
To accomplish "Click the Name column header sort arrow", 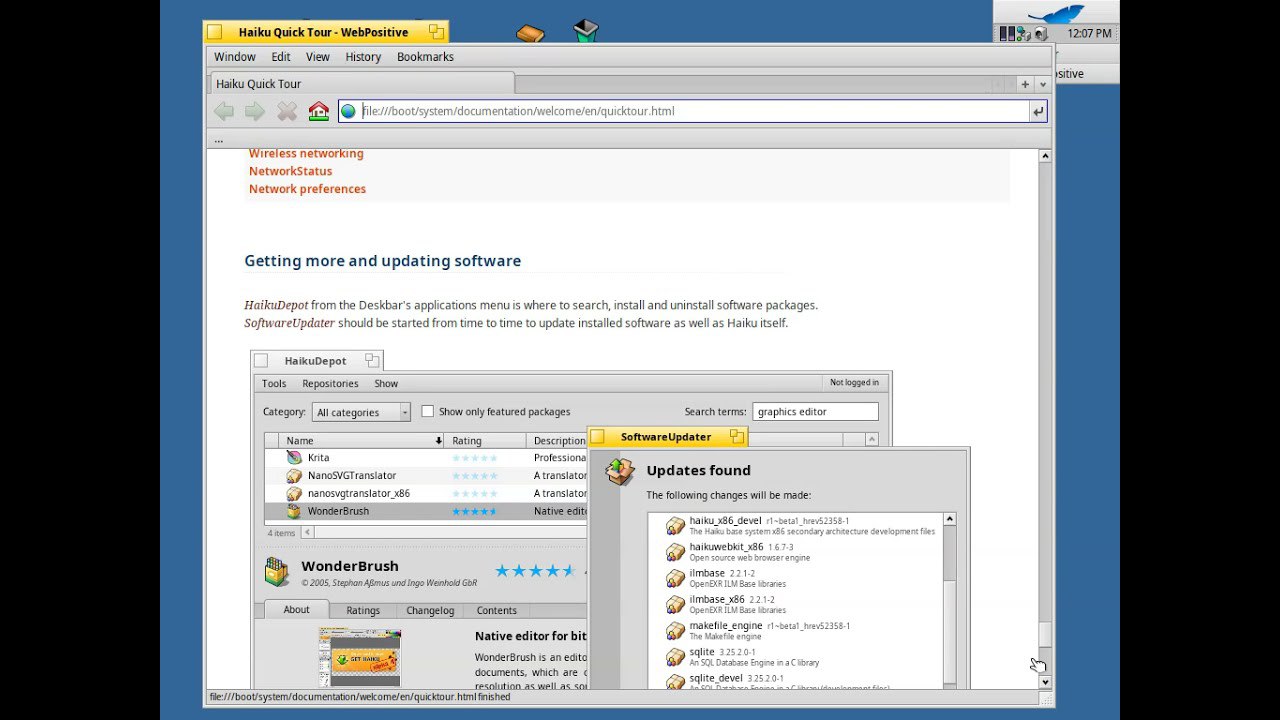I will tap(438, 441).
